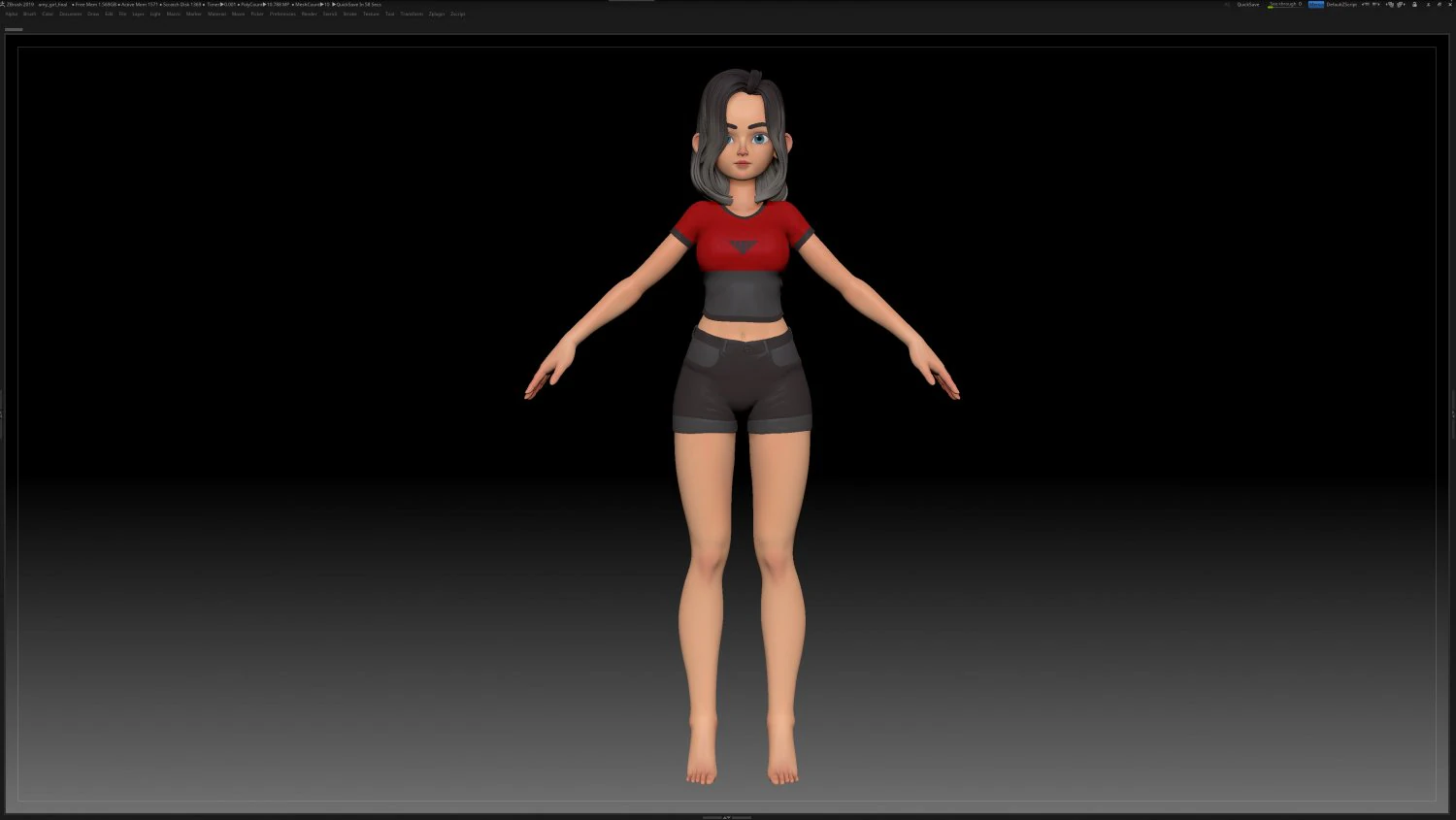
Task: Click the DefaultZScript button
Action: 1341,4
